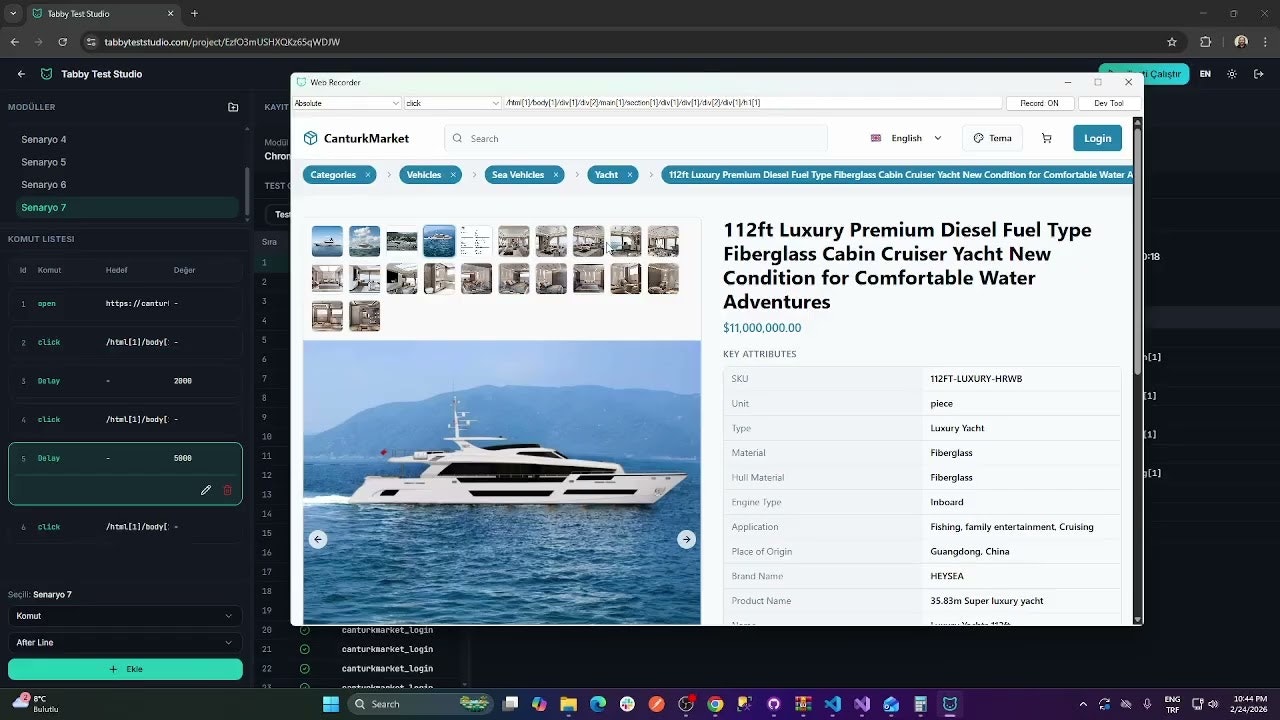Click the Guangdong, China origin value
The width and height of the screenshot is (1280, 720).
(x=969, y=552)
